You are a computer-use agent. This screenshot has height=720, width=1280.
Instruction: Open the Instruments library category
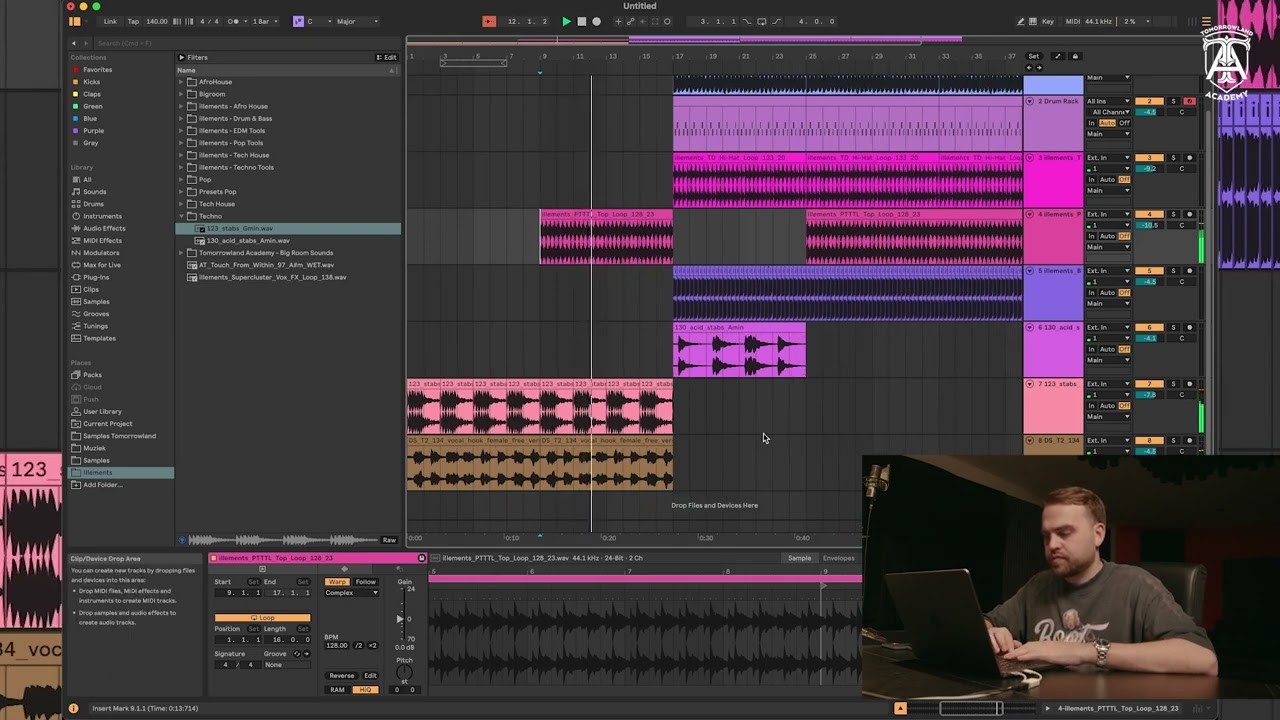coord(102,216)
